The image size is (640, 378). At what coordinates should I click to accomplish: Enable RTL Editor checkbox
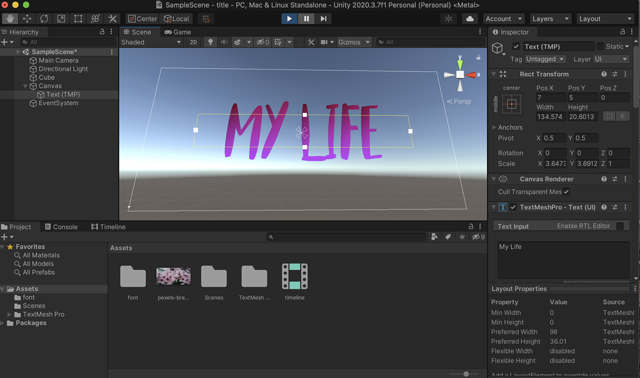(620, 226)
